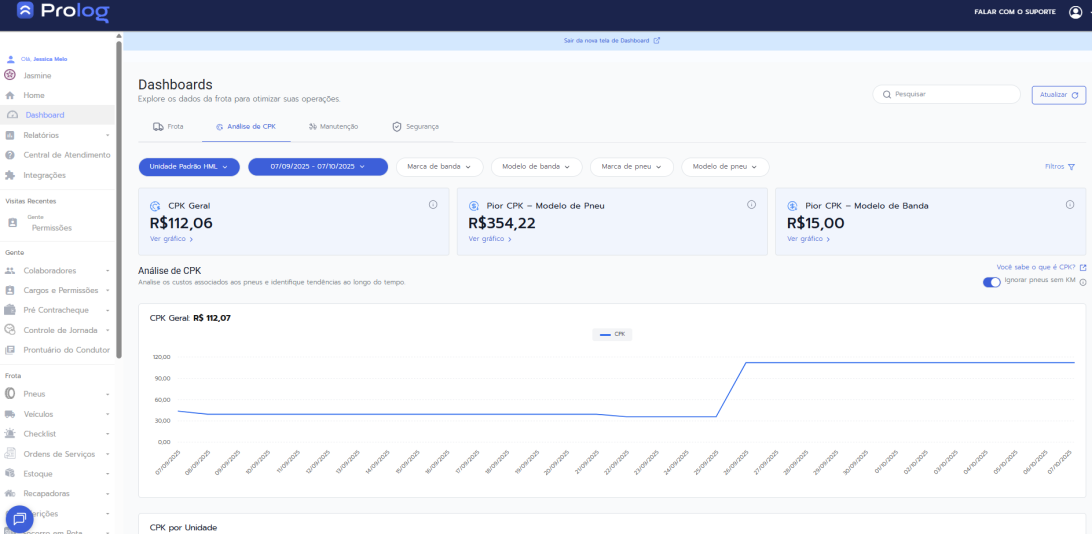Click the Prolog logo
Screen dimensions: 1092x534
pyautogui.click(x=62, y=13)
